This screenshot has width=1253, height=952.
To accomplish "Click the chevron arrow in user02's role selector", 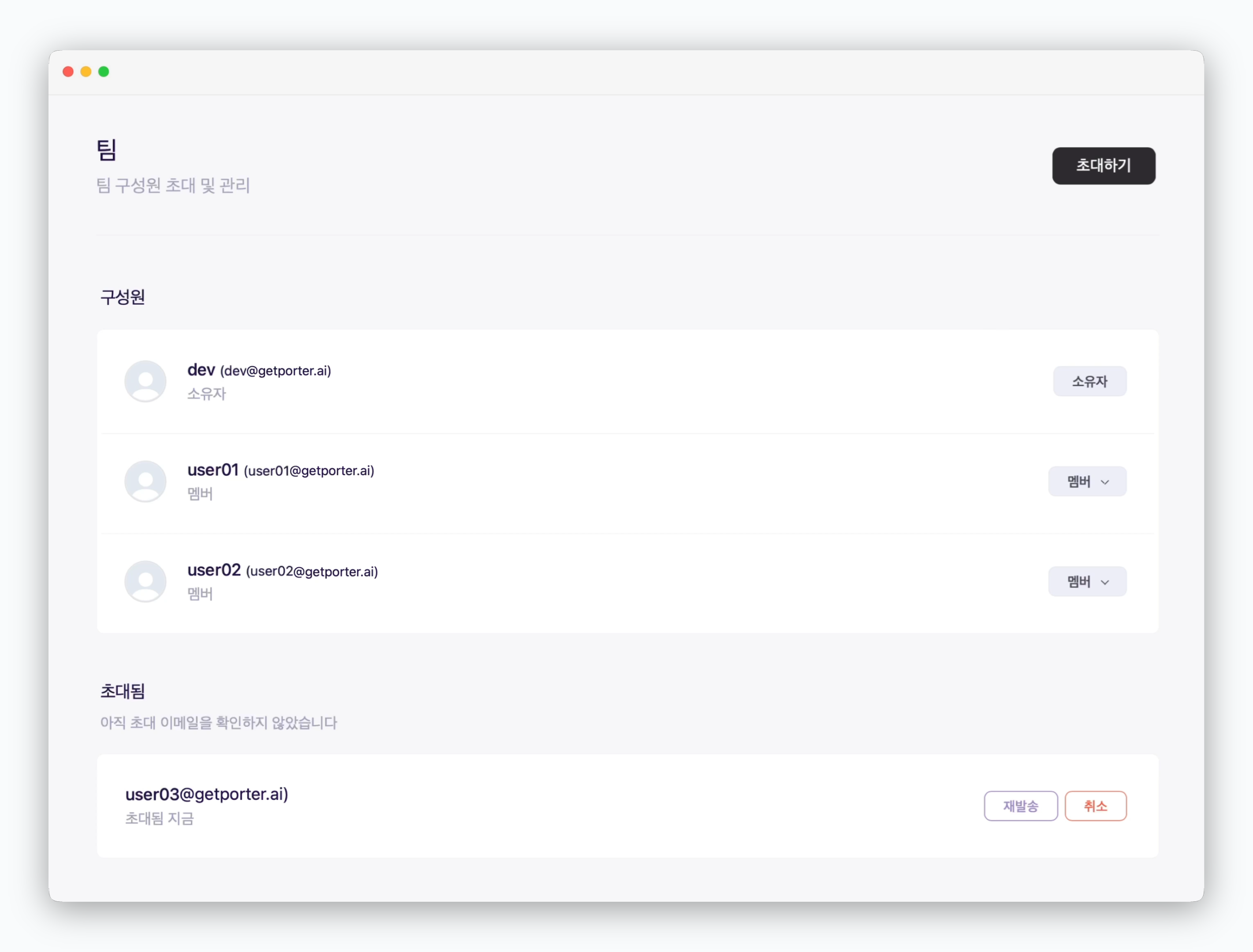I will (x=1104, y=583).
